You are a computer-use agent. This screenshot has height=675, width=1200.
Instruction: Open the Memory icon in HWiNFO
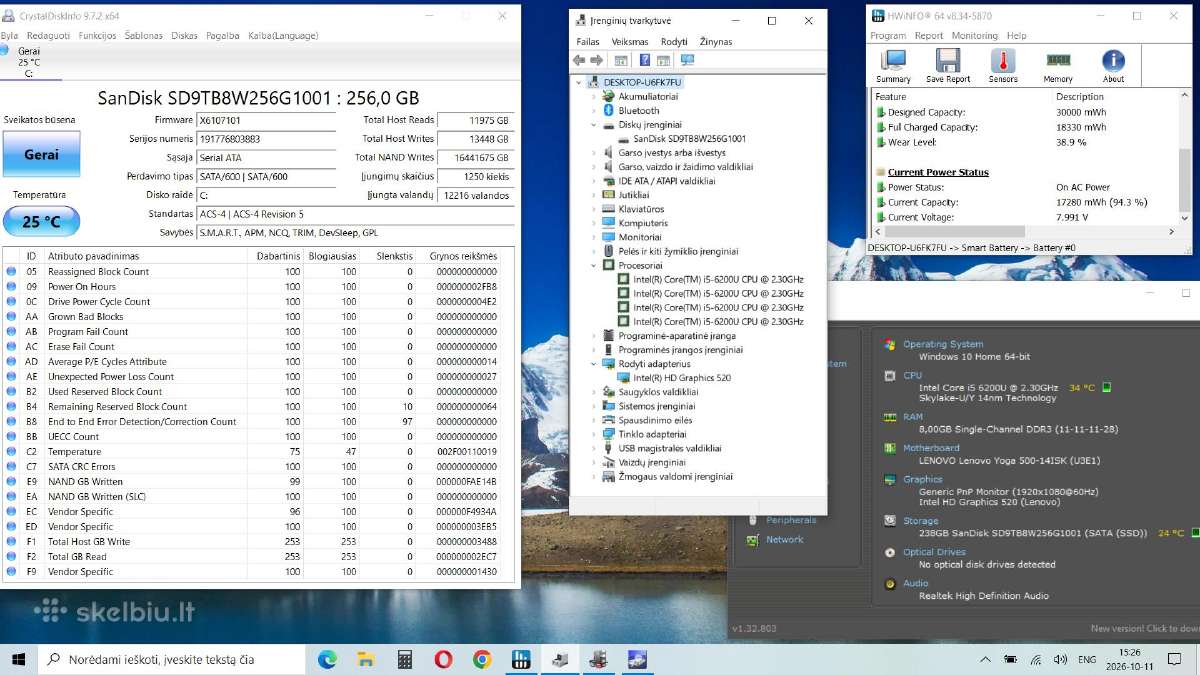coord(1058,66)
